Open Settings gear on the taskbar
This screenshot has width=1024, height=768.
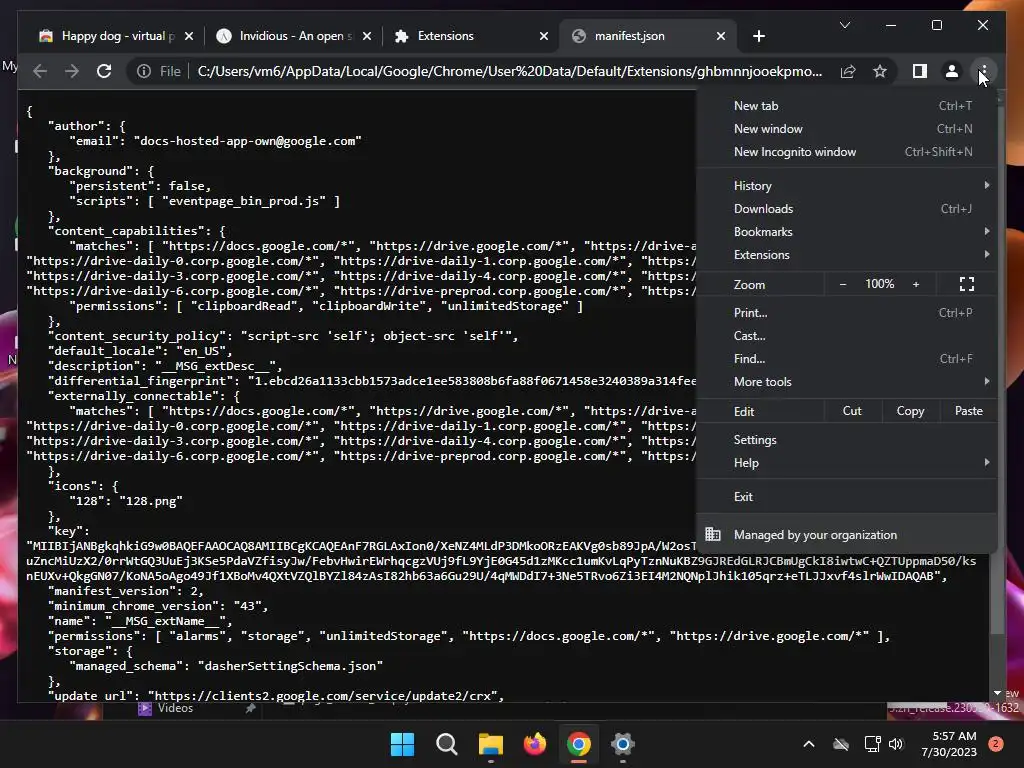pos(622,744)
